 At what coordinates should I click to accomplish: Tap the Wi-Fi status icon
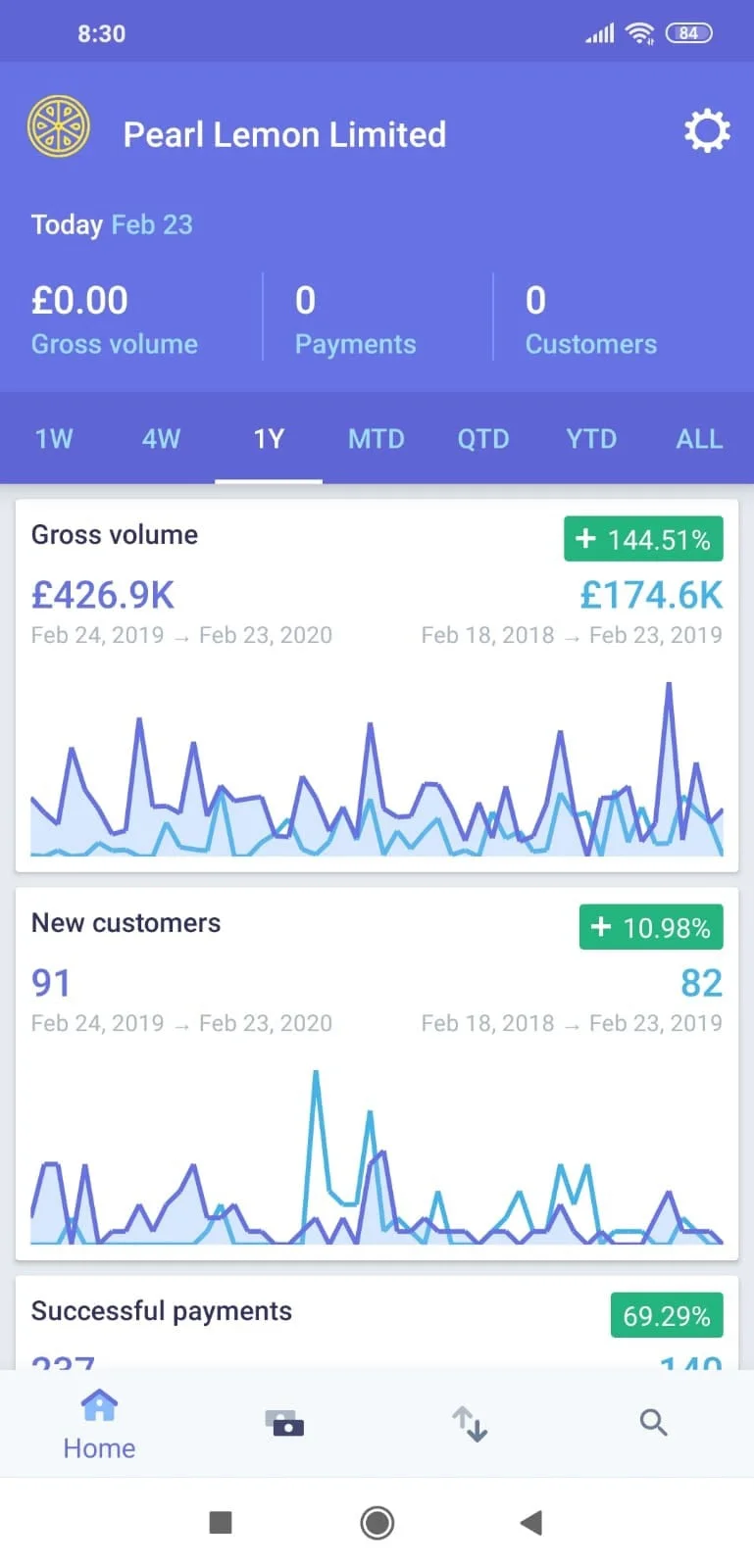click(x=640, y=33)
